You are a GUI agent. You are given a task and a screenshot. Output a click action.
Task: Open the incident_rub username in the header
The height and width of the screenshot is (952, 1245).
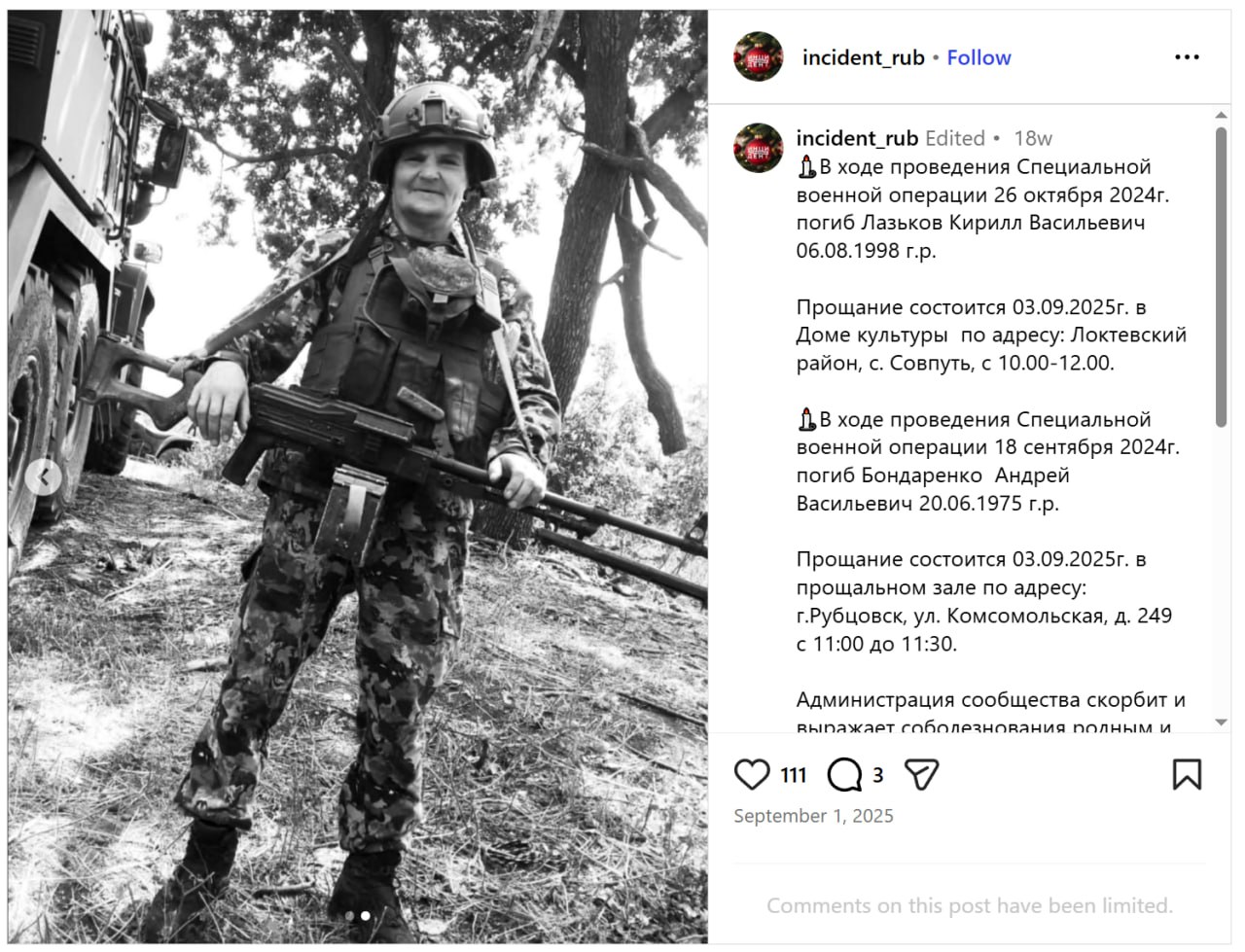coord(863,57)
